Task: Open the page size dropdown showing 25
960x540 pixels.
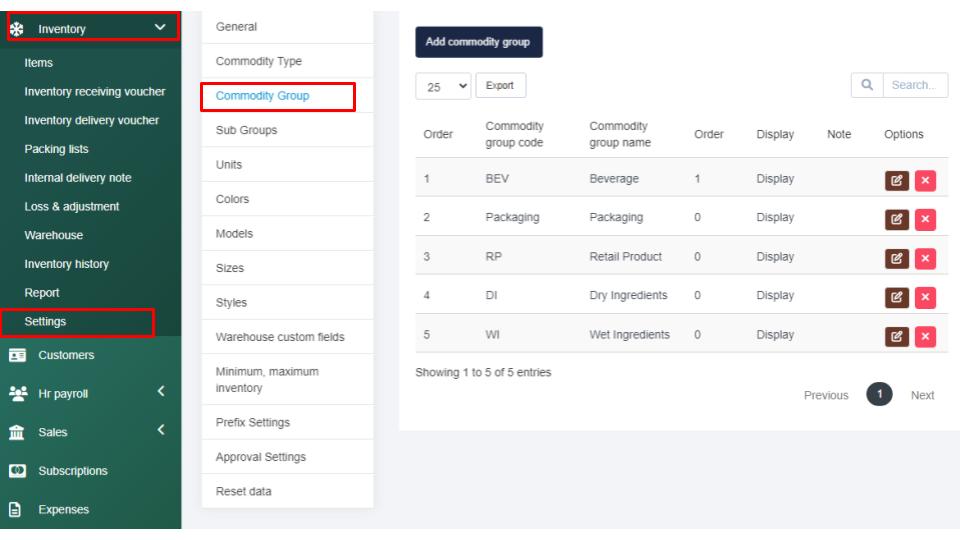Action: 442,86
